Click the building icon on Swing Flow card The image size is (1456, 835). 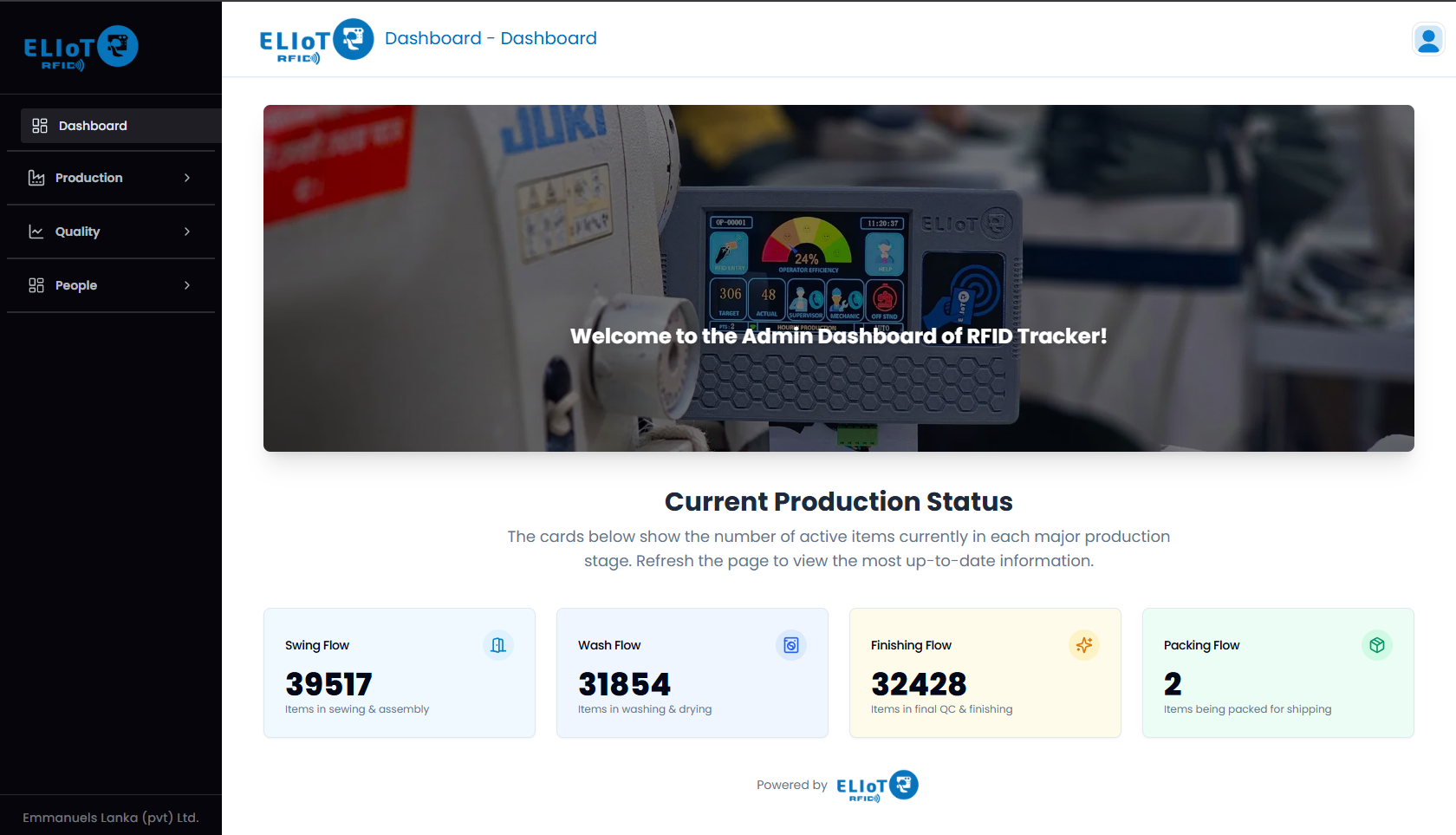click(x=497, y=645)
